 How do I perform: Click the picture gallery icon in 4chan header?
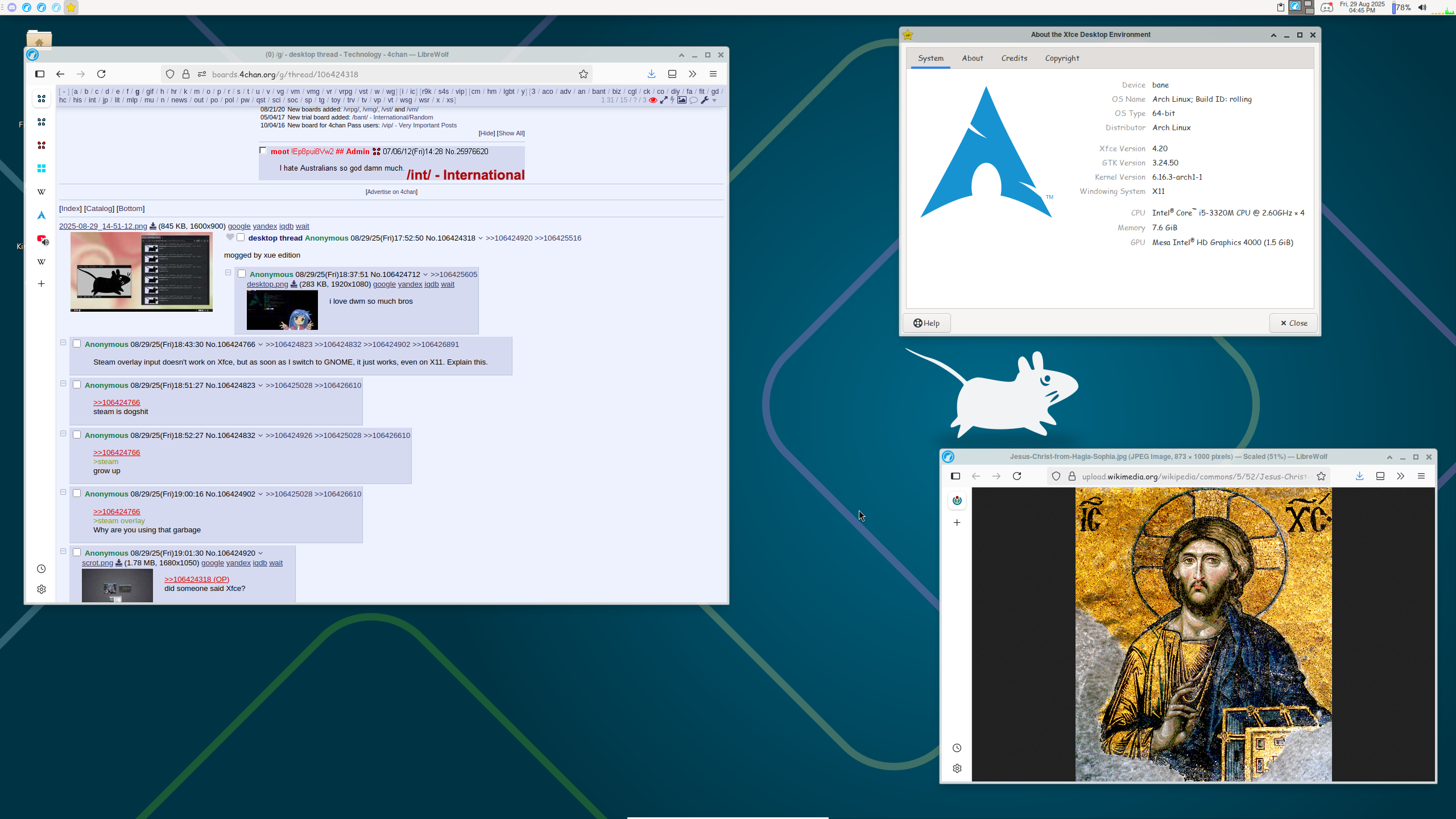click(x=681, y=100)
